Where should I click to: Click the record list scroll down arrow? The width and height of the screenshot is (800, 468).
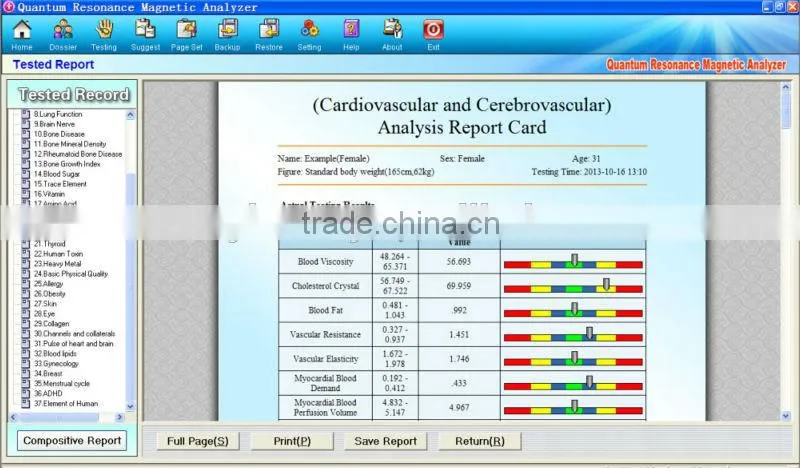(130, 407)
